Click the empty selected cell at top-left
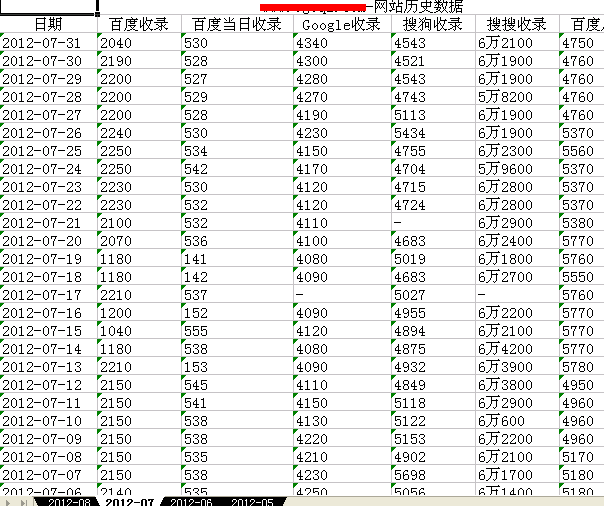This screenshot has width=604, height=506. tap(48, 6)
